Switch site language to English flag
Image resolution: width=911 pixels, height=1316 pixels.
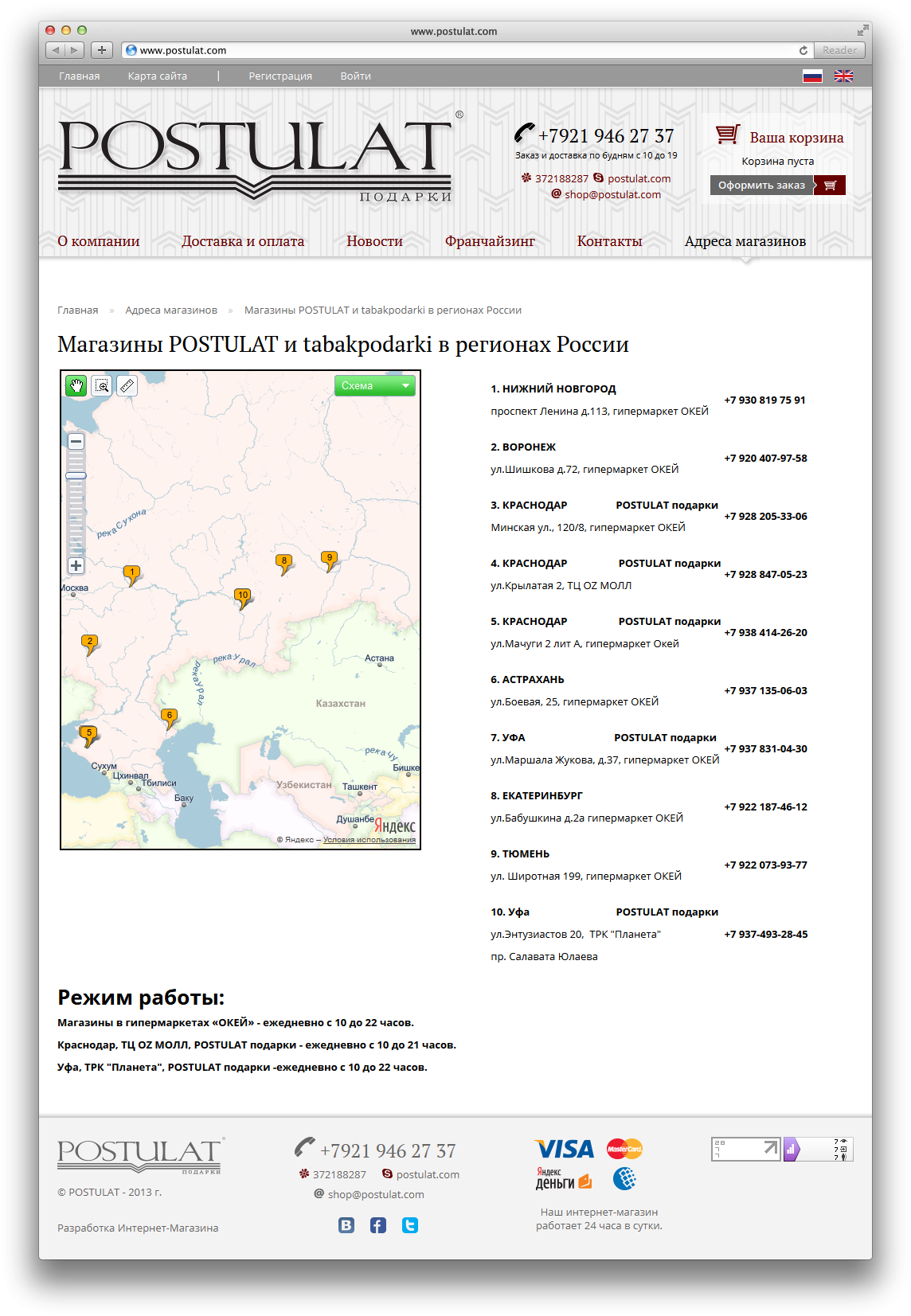pos(843,76)
